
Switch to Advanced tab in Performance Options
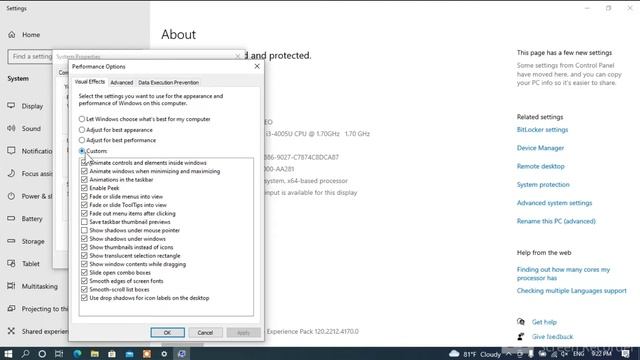[x=122, y=82]
